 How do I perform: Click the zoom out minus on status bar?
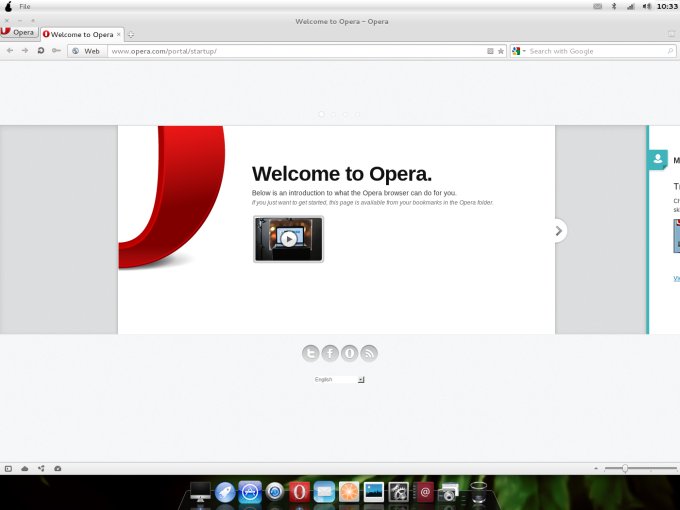[x=596, y=468]
